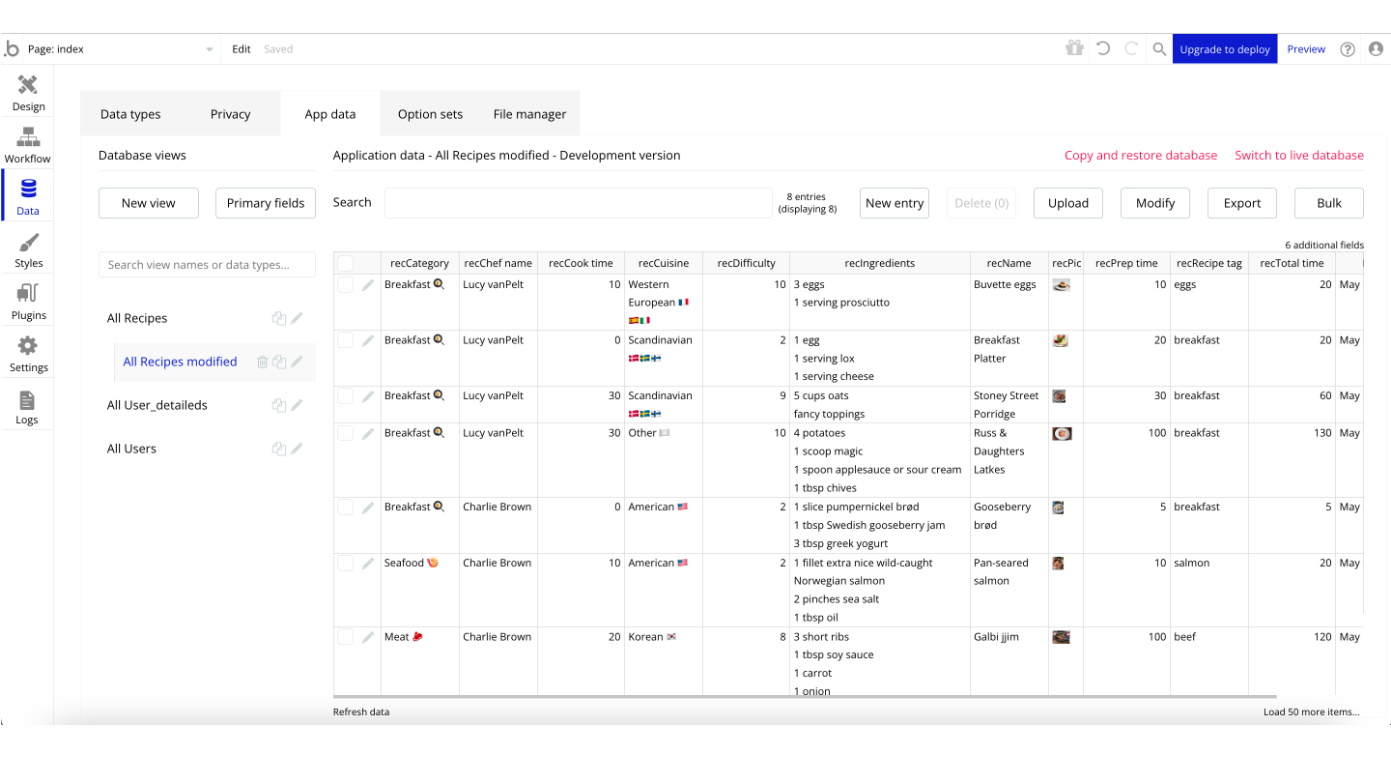Edit the Pan-seared salmon row with pencil

368,563
